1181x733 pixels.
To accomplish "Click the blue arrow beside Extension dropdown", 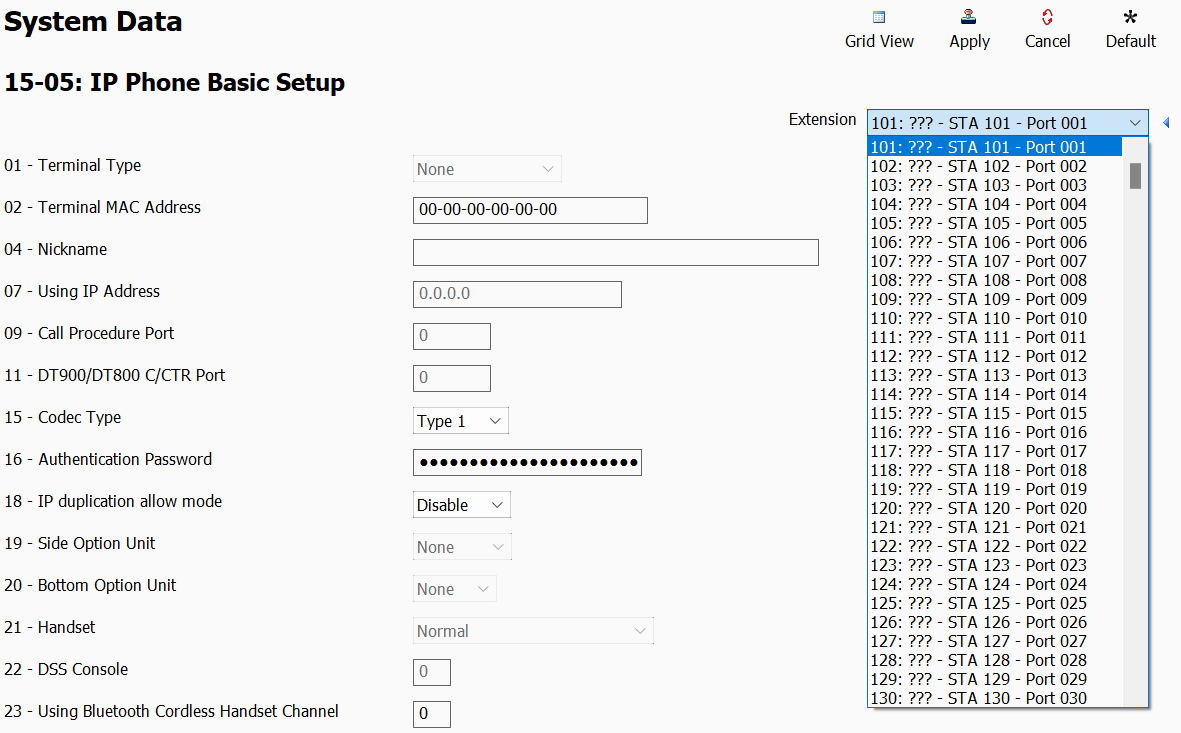I will [1166, 122].
